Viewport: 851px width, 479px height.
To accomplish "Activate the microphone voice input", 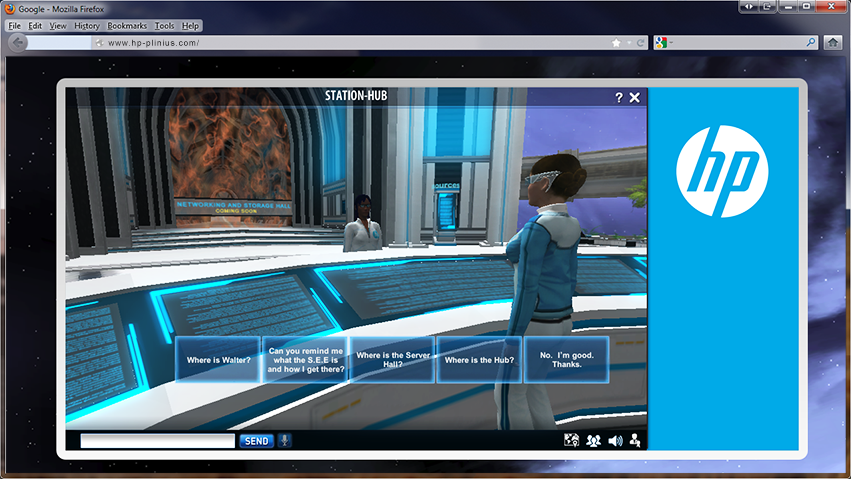I will tap(284, 440).
